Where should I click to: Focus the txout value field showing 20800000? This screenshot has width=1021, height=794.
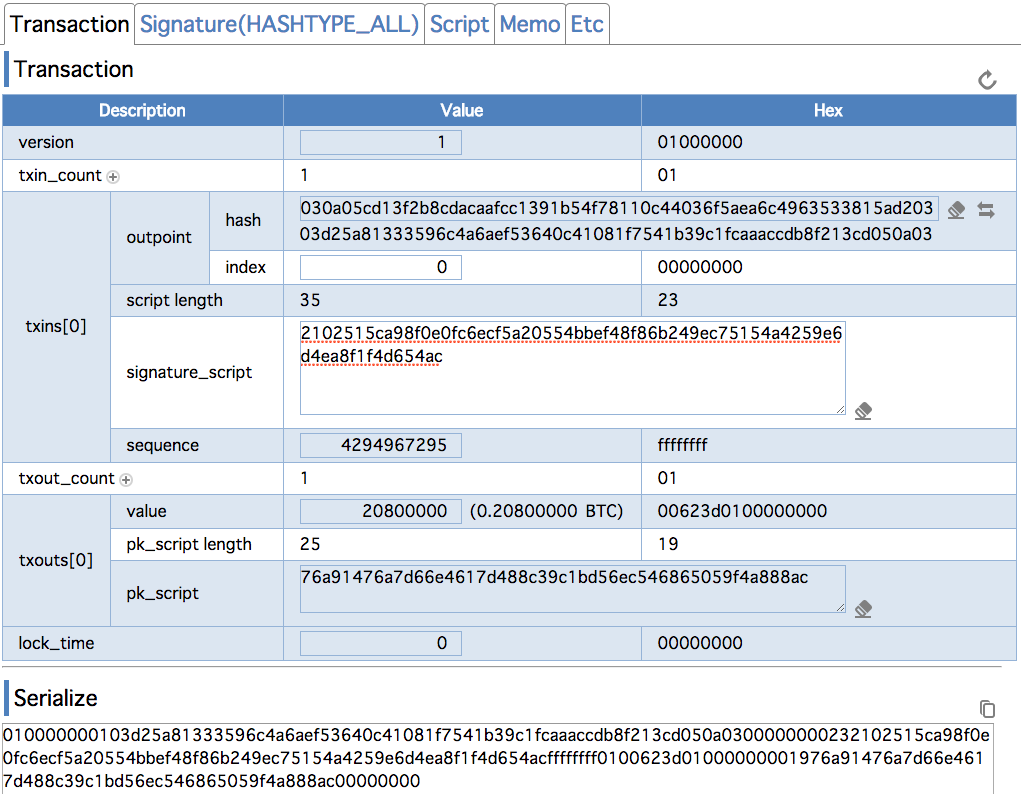tap(381, 511)
